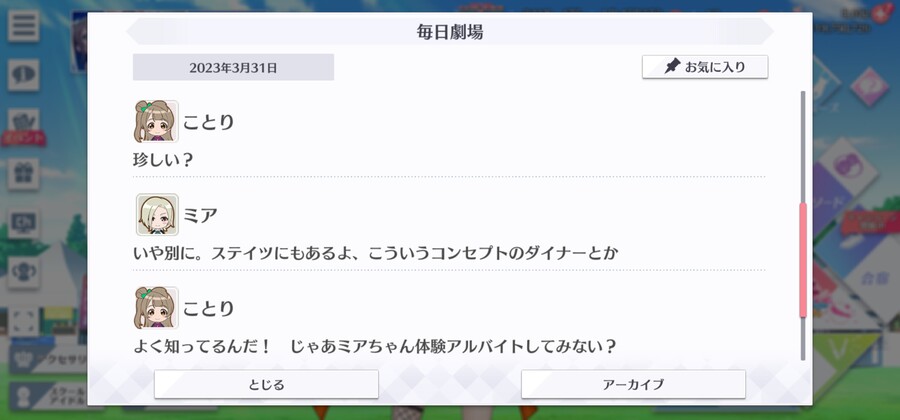Click Kotori's 珍しい？ dialogue line
The height and width of the screenshot is (420, 900).
tap(162, 160)
